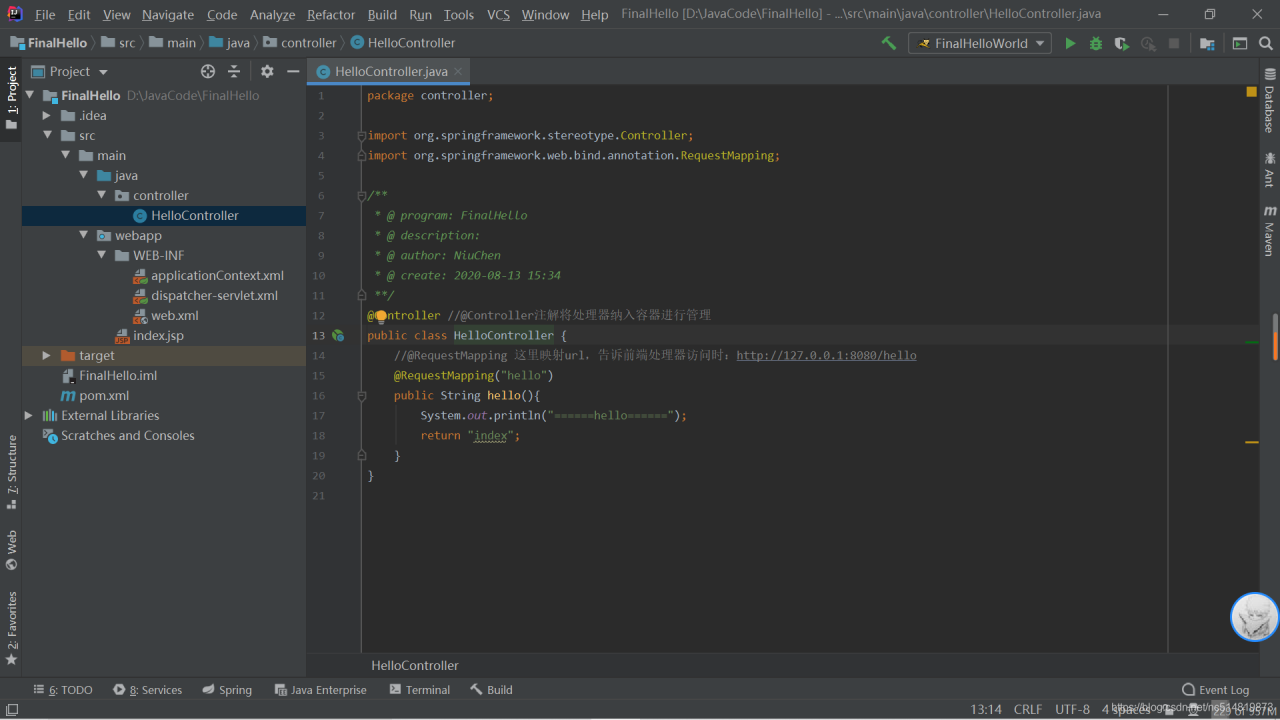Collapse the webapp folder
1280x720 pixels.
click(x=83, y=235)
